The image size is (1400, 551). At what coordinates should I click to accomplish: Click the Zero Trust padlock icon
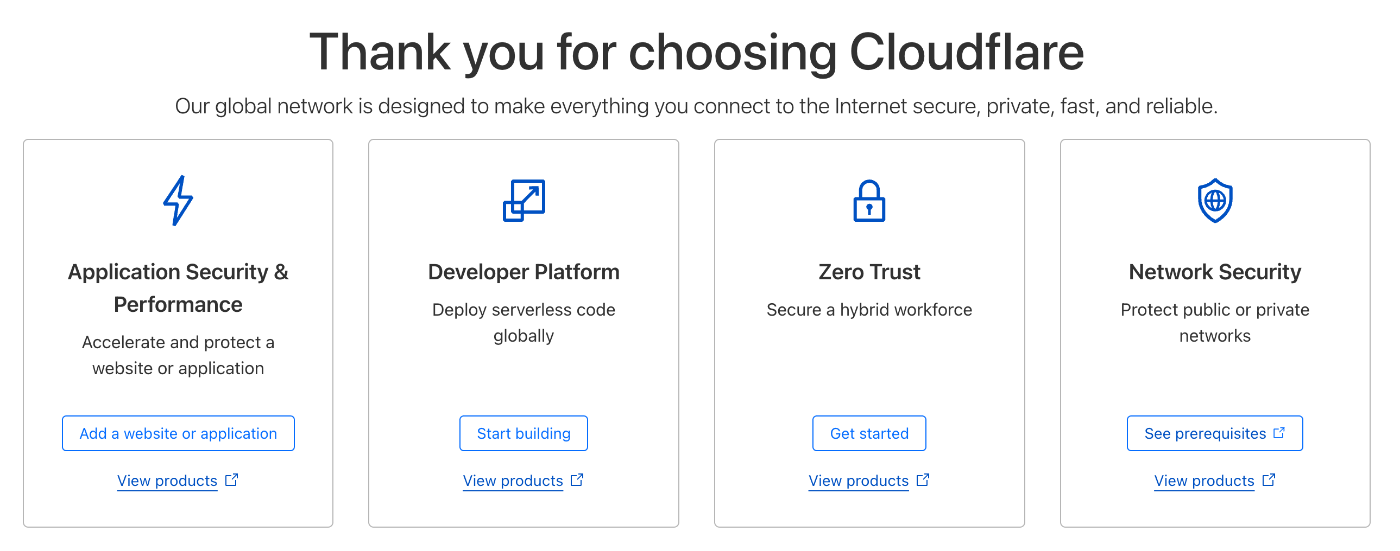[869, 200]
